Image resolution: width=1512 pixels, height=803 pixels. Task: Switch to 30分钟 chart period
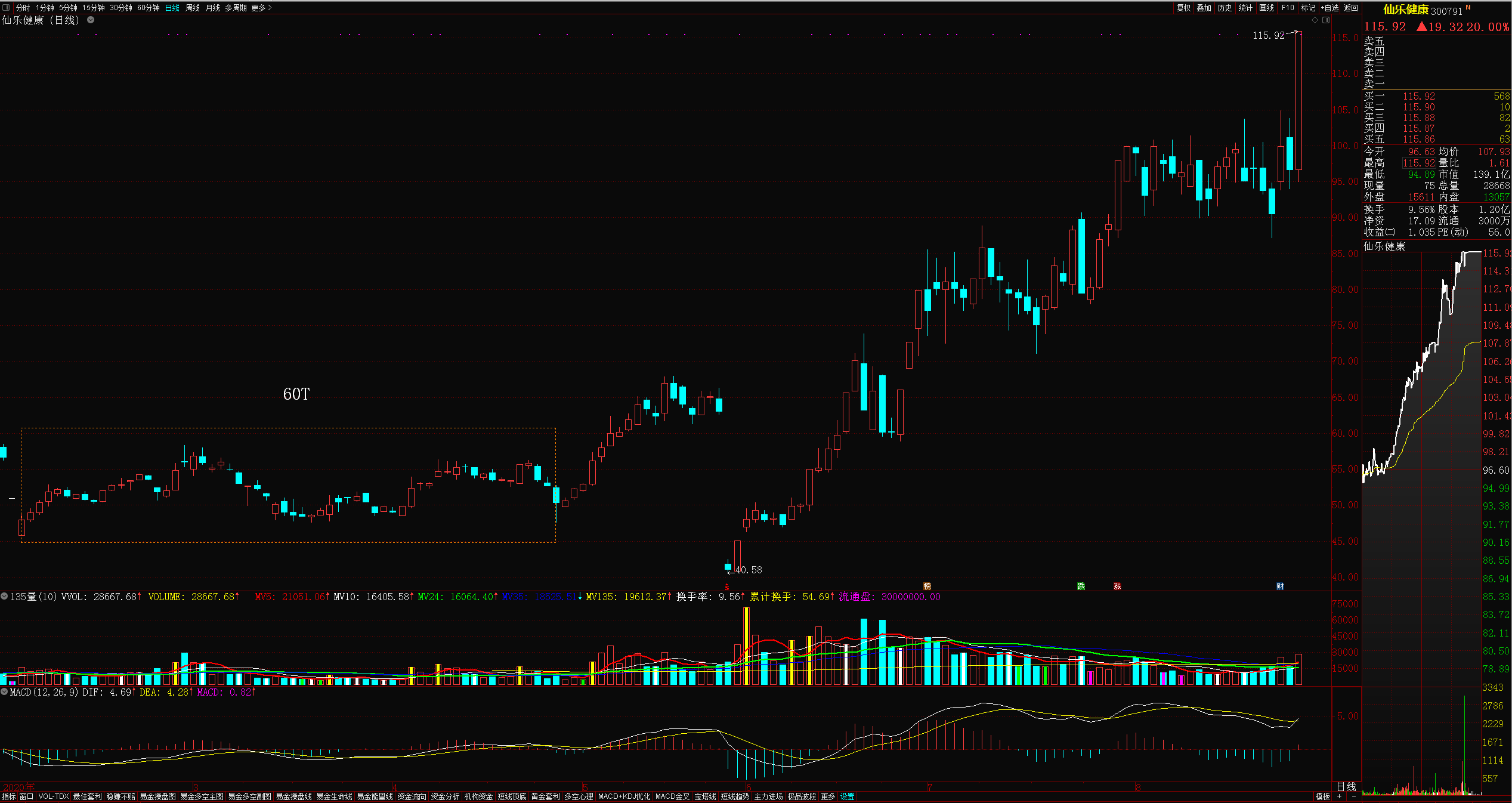(x=121, y=8)
